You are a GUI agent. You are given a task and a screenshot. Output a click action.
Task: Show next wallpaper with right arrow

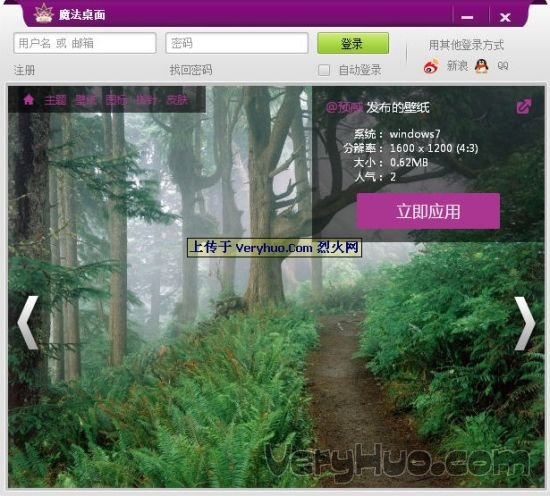click(525, 323)
